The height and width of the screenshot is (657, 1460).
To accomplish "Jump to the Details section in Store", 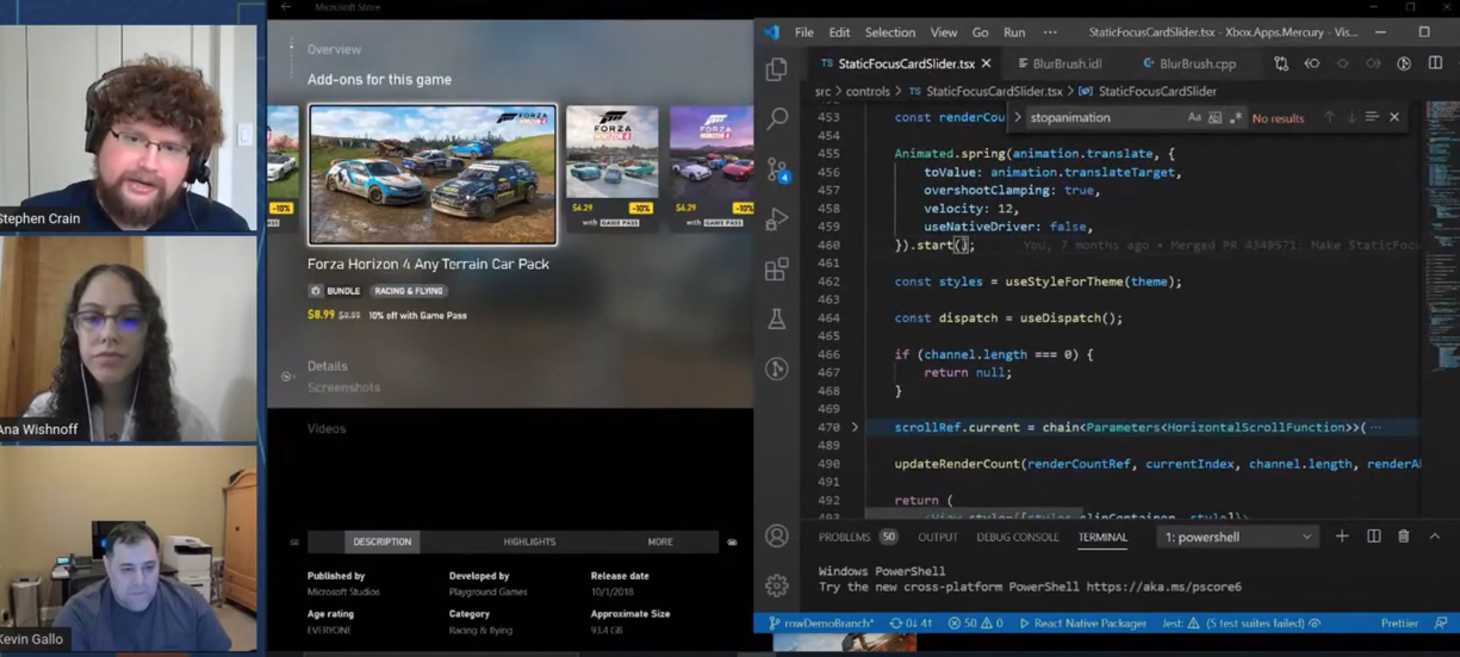I will pyautogui.click(x=327, y=366).
